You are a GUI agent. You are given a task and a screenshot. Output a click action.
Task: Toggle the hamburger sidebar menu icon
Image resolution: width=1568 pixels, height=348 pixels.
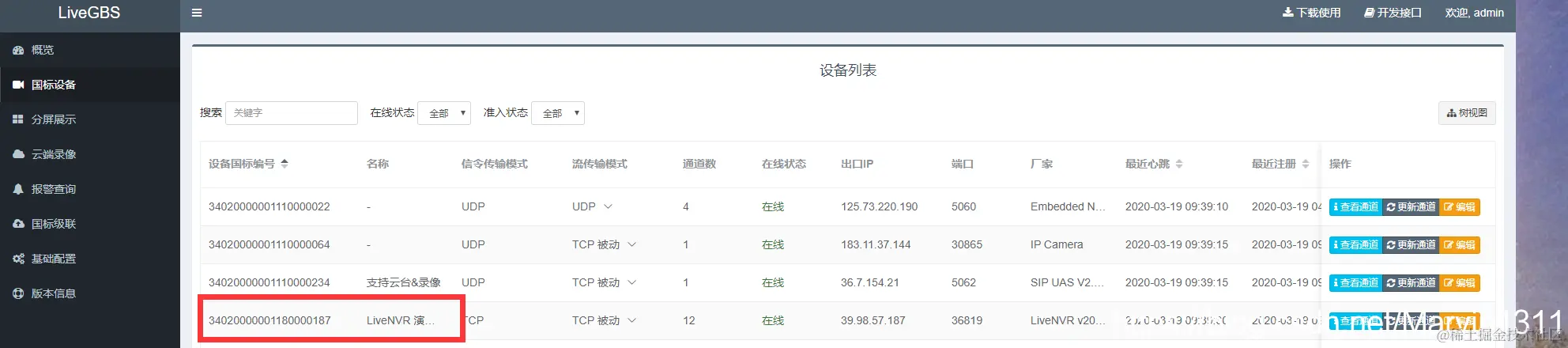tap(197, 13)
